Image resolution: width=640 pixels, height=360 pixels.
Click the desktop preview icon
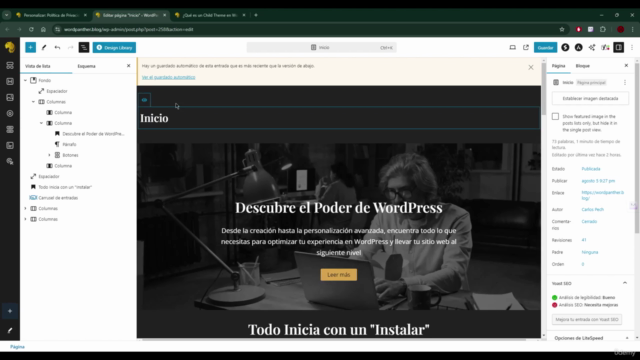point(512,47)
